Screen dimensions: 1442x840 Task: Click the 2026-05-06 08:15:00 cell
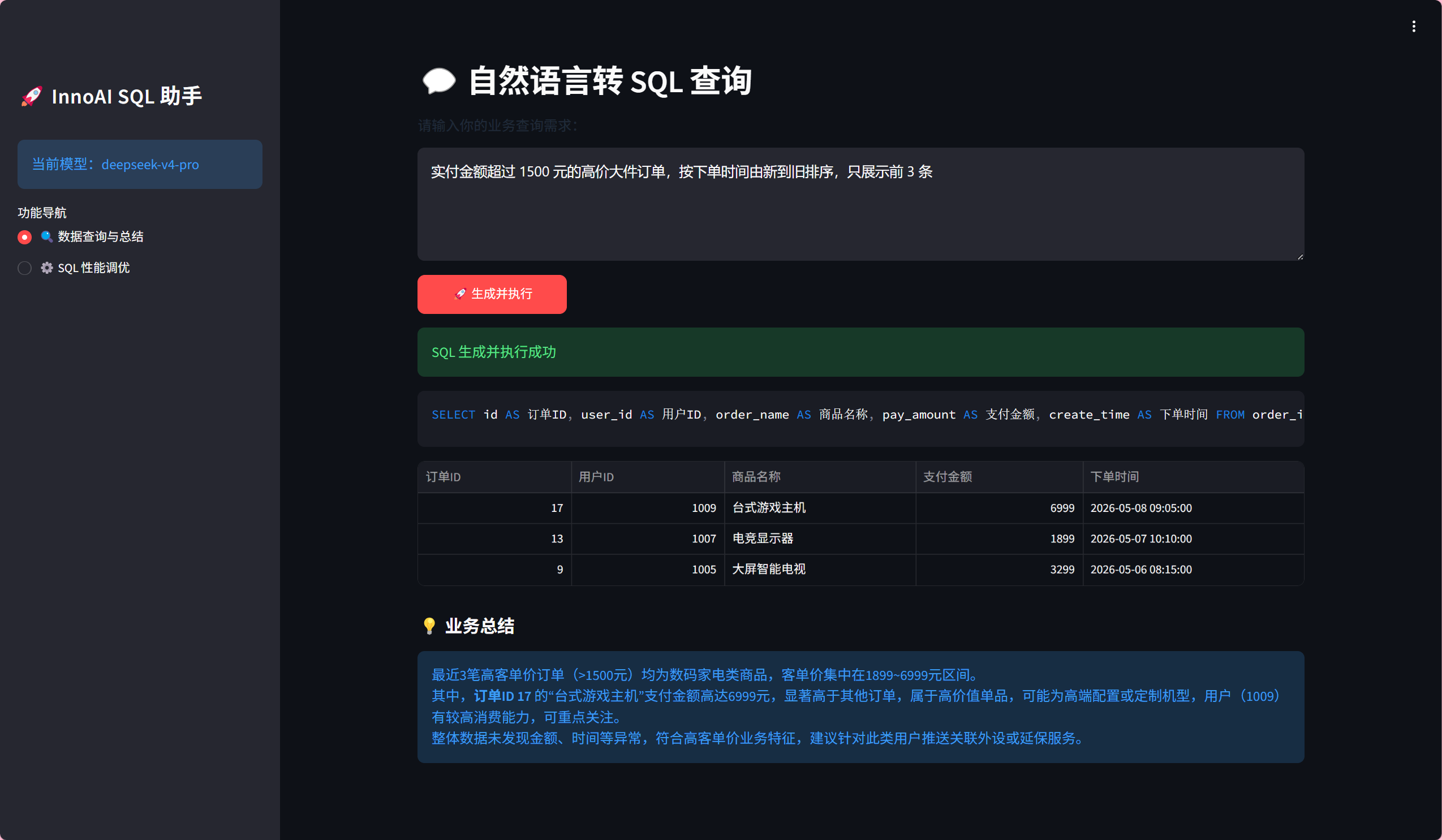(1193, 570)
